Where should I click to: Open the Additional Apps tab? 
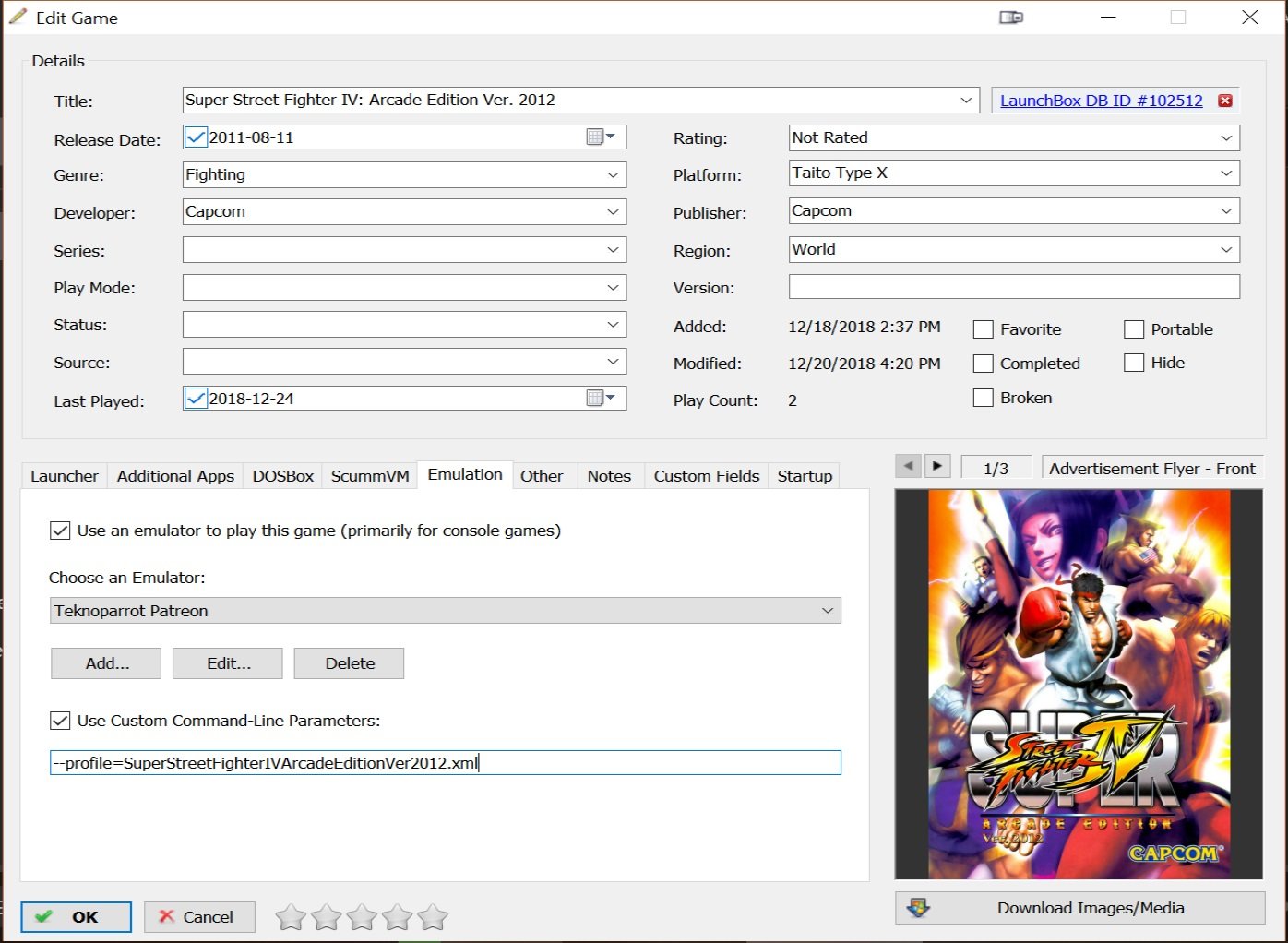coord(175,476)
